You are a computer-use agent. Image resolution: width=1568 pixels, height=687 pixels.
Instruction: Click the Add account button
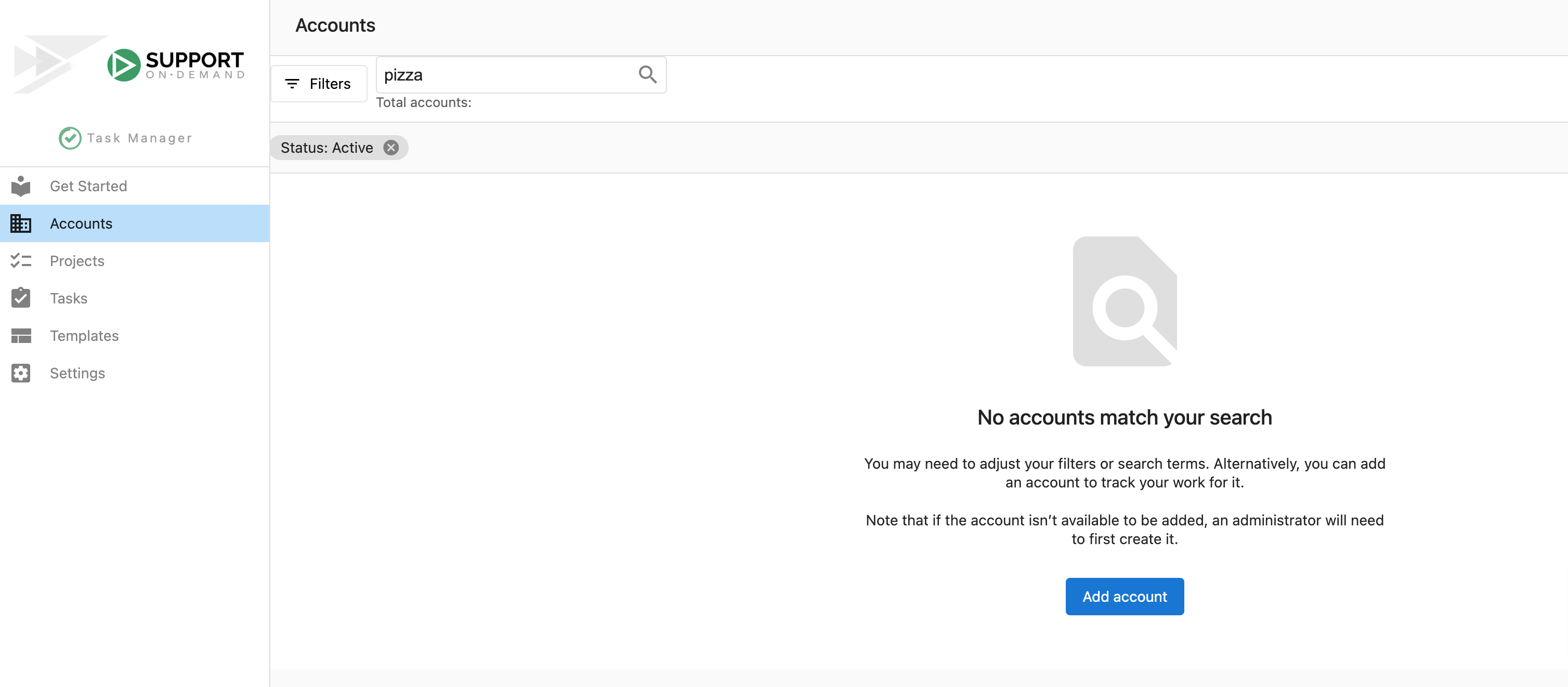tap(1124, 597)
